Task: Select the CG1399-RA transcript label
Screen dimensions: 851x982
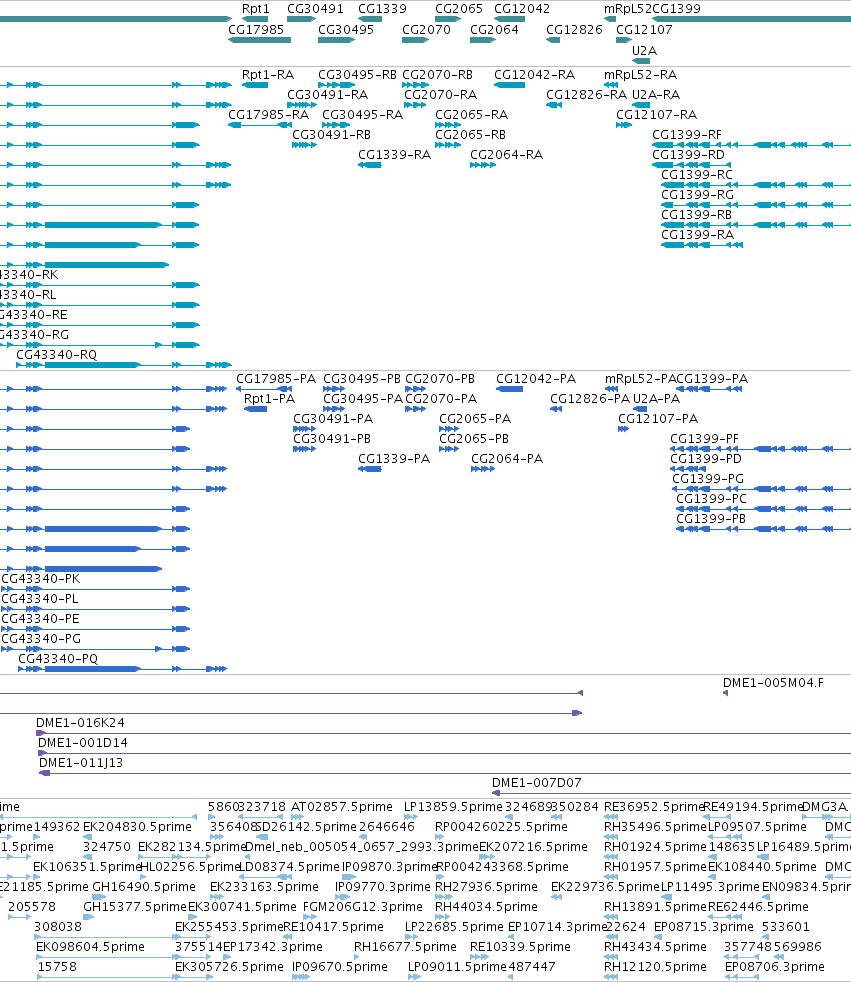Action: (x=698, y=235)
